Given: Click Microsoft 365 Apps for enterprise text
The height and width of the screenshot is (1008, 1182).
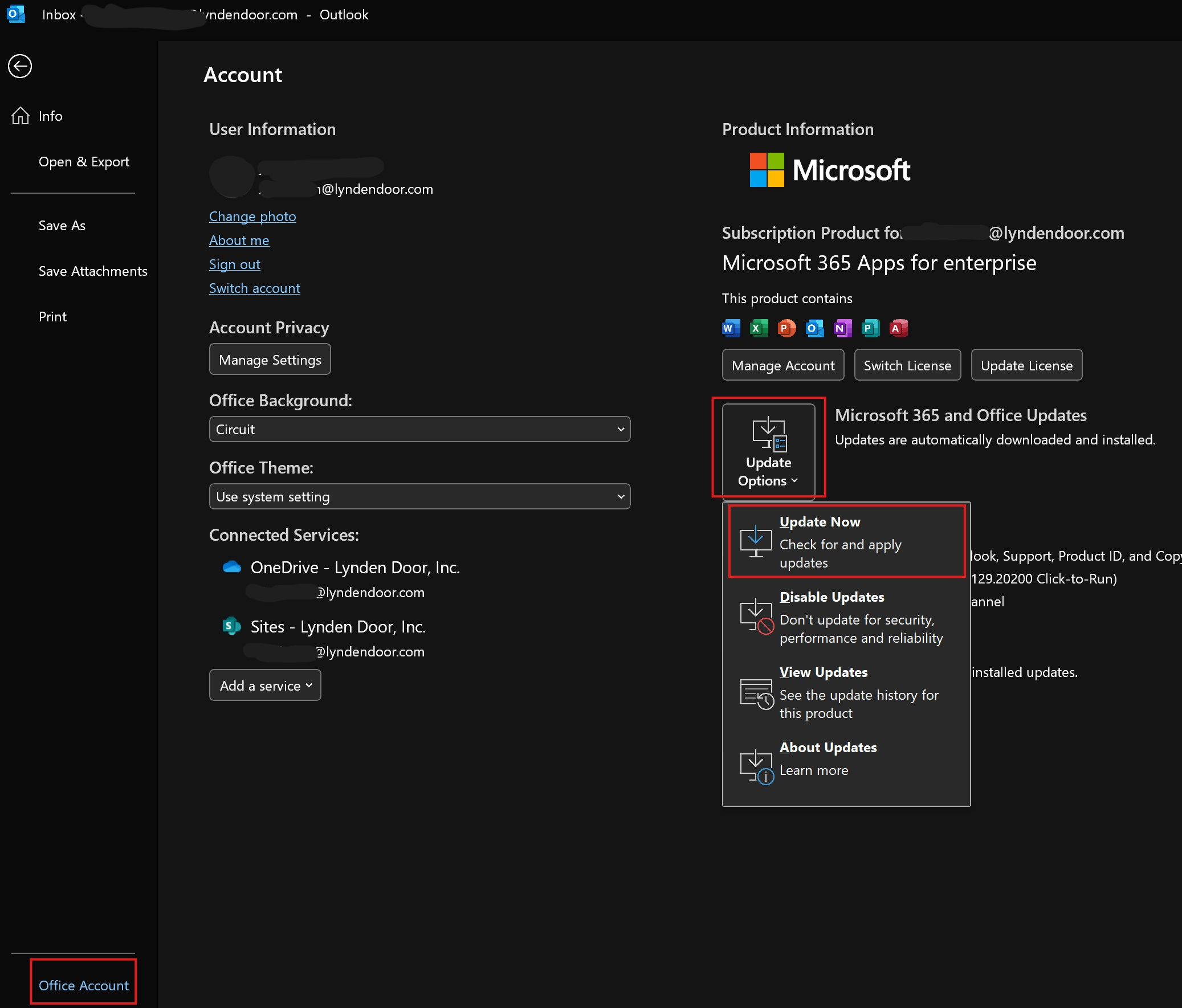Looking at the screenshot, I should tap(878, 263).
